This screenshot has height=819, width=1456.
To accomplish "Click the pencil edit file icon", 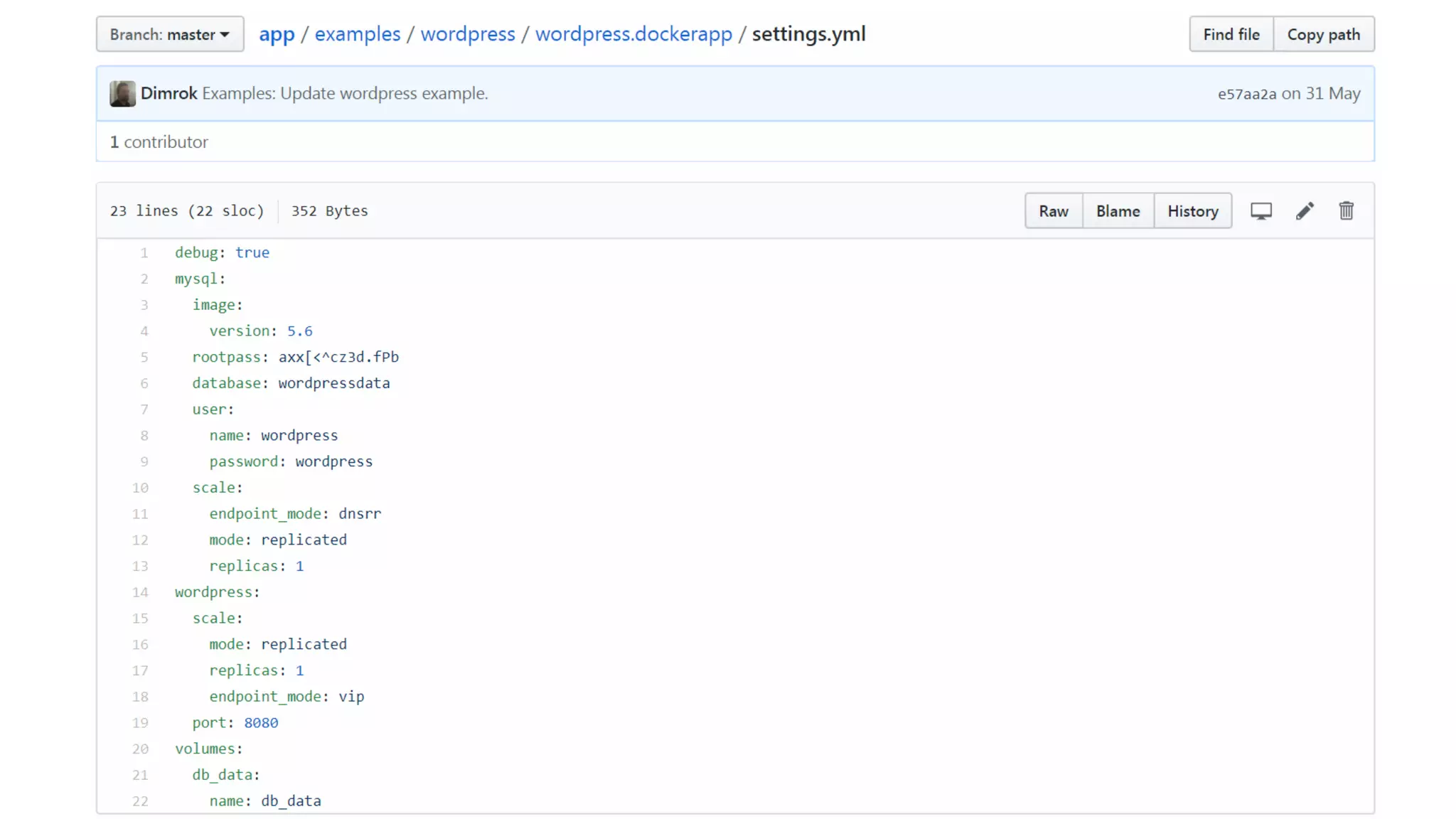I will coord(1305,211).
